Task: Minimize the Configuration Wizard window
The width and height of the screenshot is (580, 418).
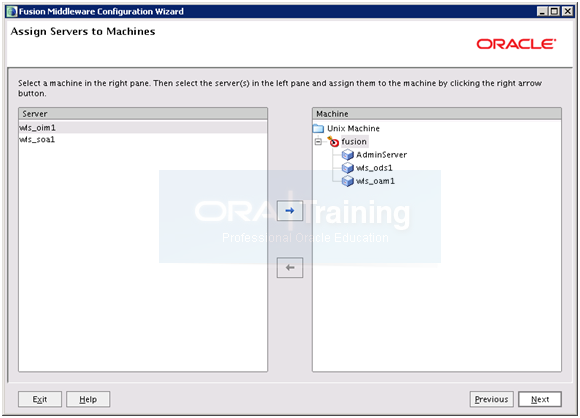Action: 542,12
